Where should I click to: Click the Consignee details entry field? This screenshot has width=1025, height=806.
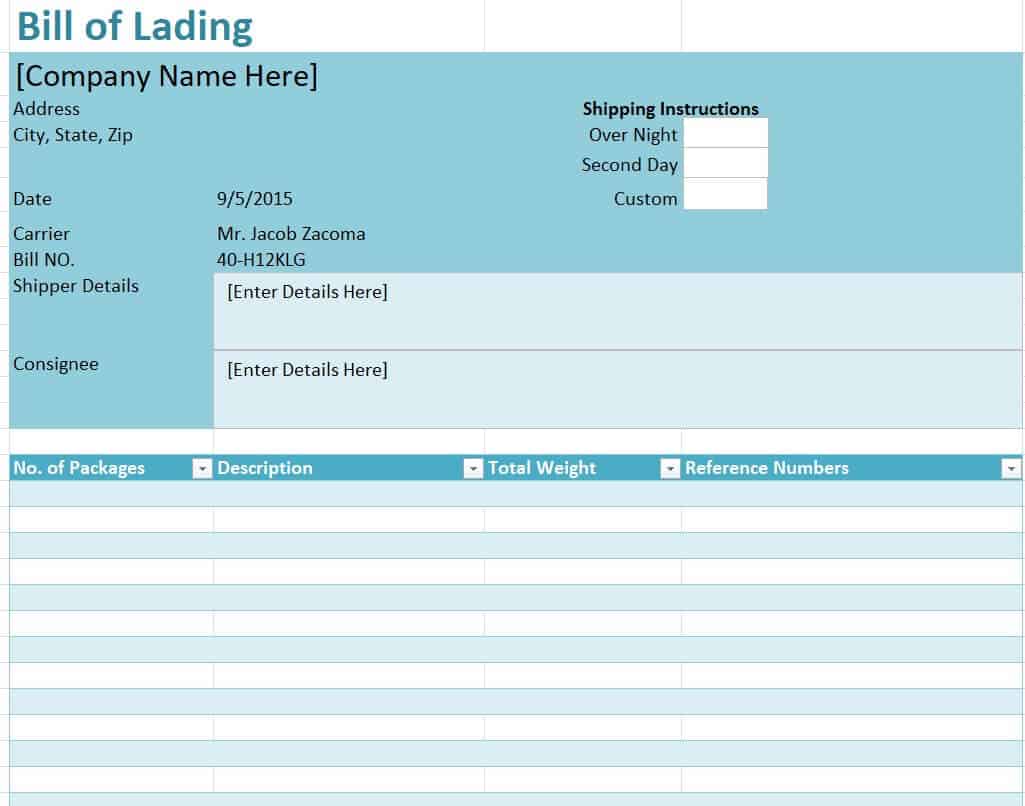point(617,389)
